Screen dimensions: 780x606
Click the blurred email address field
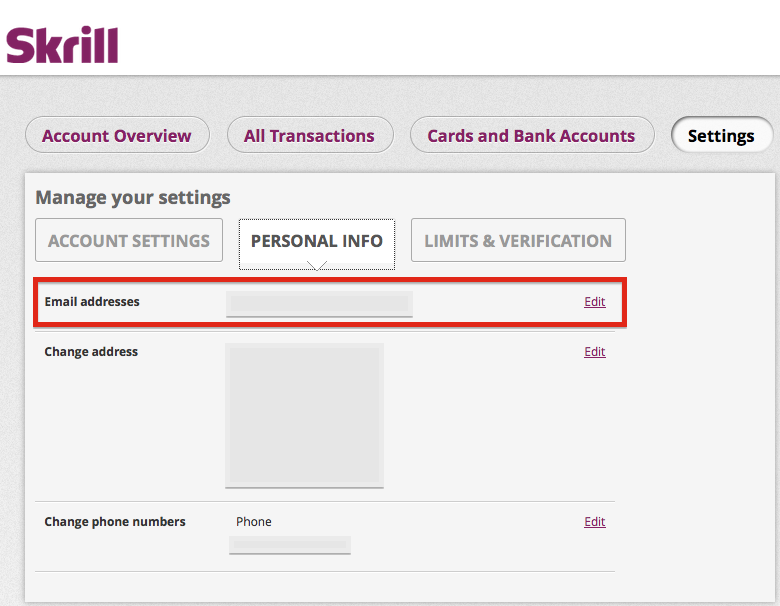tap(319, 303)
